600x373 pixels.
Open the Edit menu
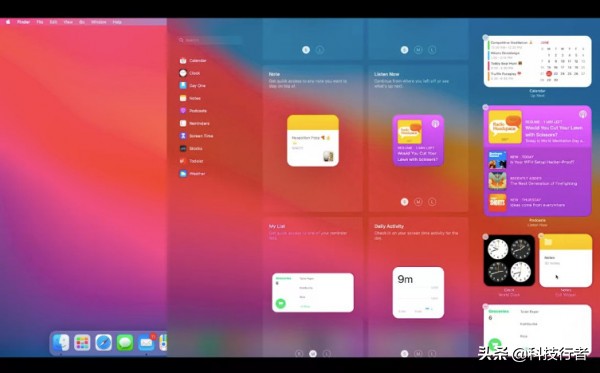tap(53, 22)
